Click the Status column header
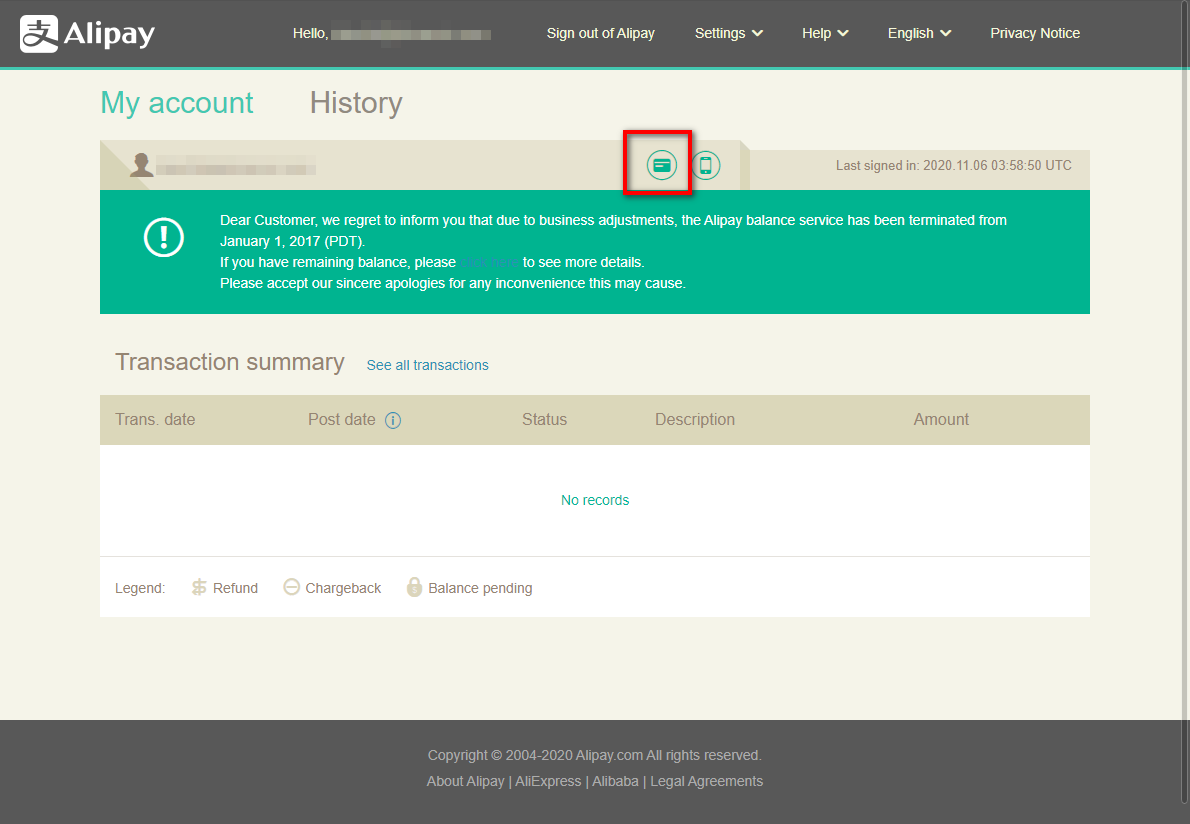The width and height of the screenshot is (1190, 824). [544, 420]
